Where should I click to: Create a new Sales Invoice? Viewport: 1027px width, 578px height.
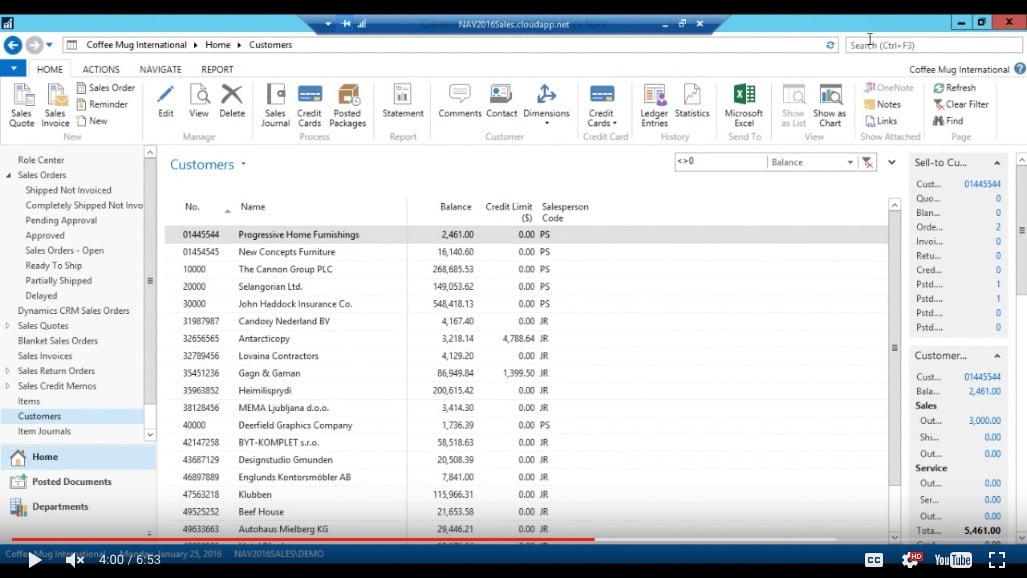[x=55, y=105]
